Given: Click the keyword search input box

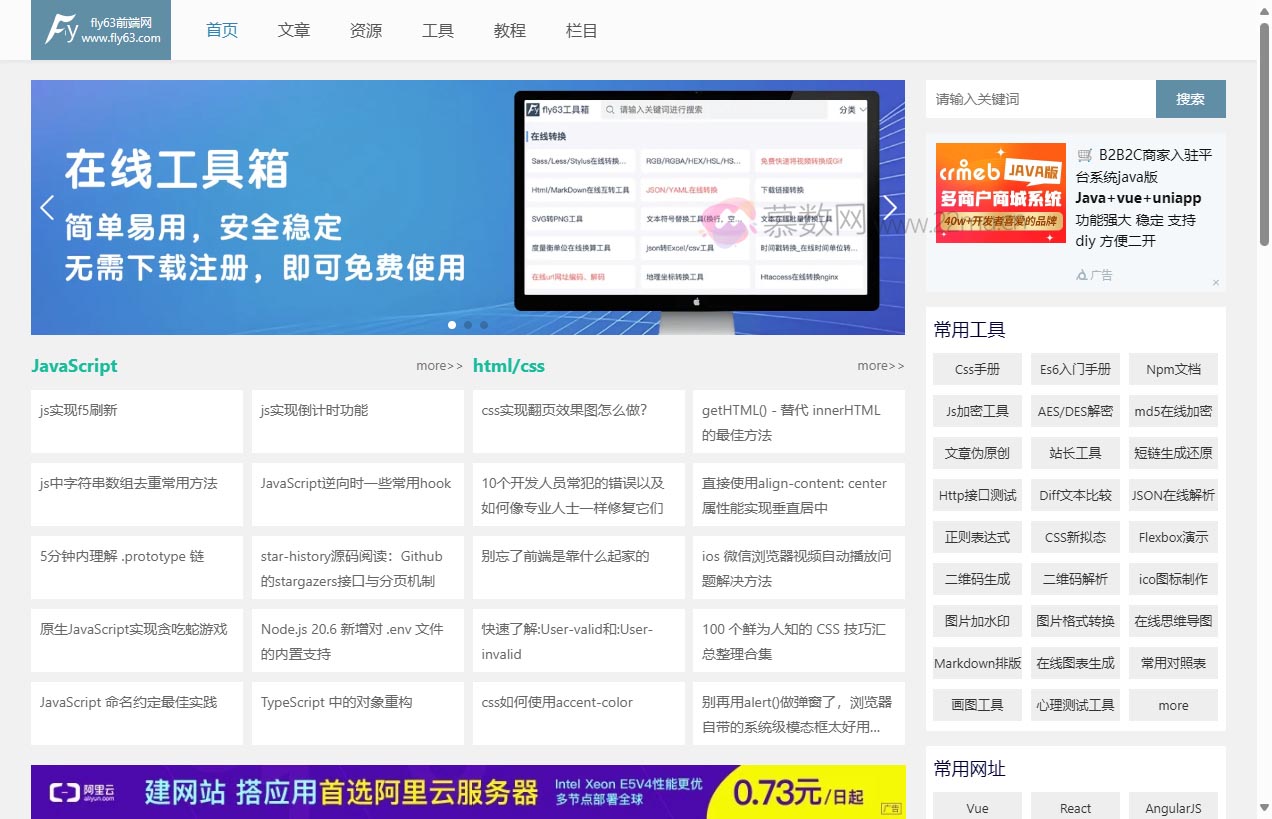Looking at the screenshot, I should tap(1040, 99).
